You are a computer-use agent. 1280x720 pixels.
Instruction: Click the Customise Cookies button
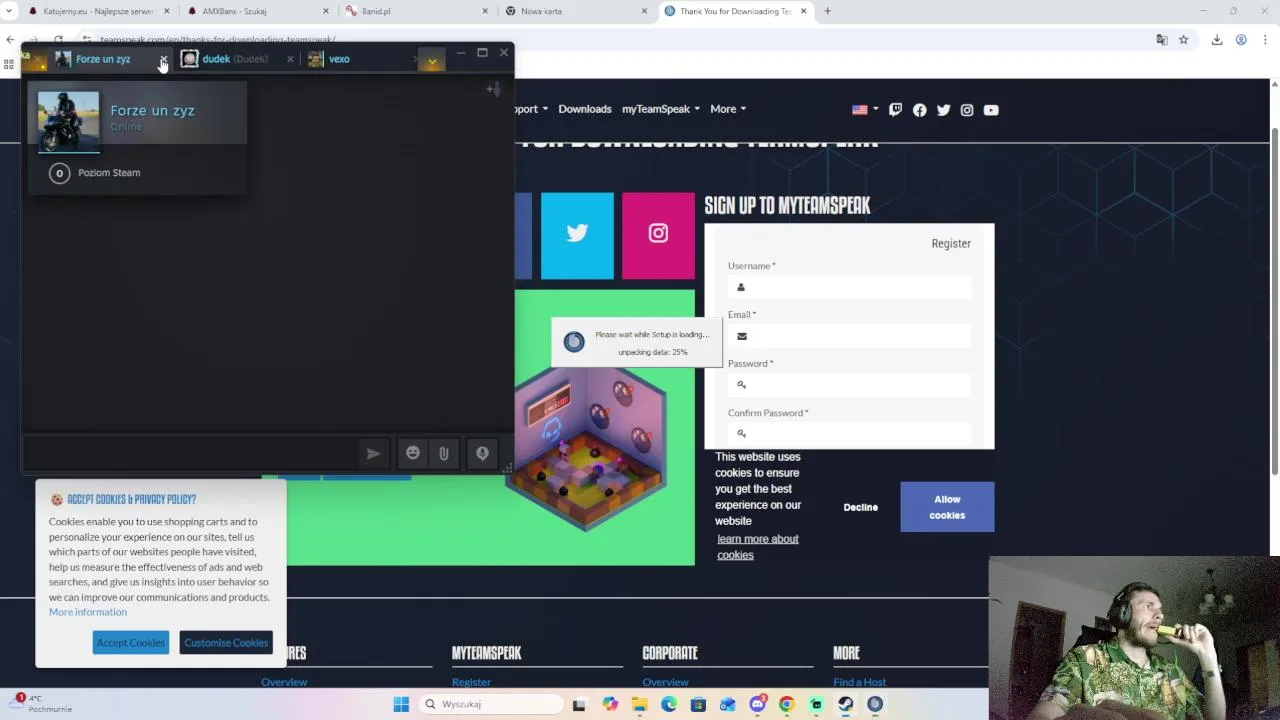(226, 643)
